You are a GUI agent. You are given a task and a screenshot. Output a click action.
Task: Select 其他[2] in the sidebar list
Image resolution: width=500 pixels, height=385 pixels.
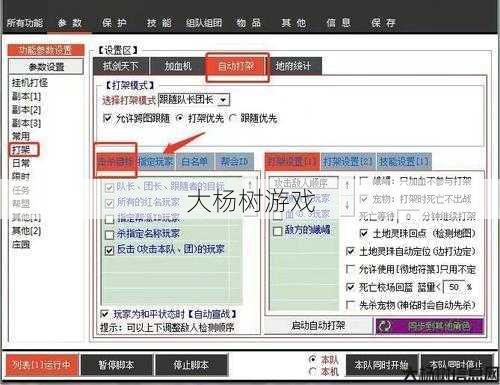(26, 231)
